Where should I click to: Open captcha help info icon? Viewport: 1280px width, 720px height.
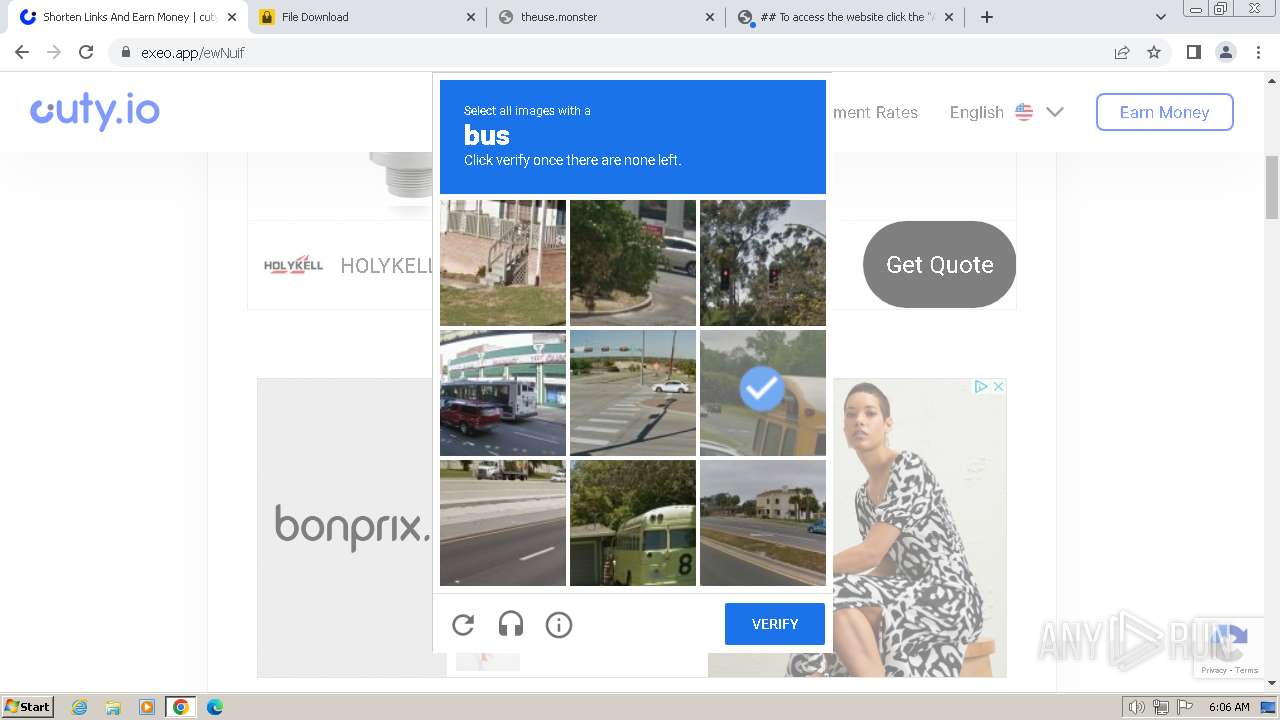click(559, 625)
